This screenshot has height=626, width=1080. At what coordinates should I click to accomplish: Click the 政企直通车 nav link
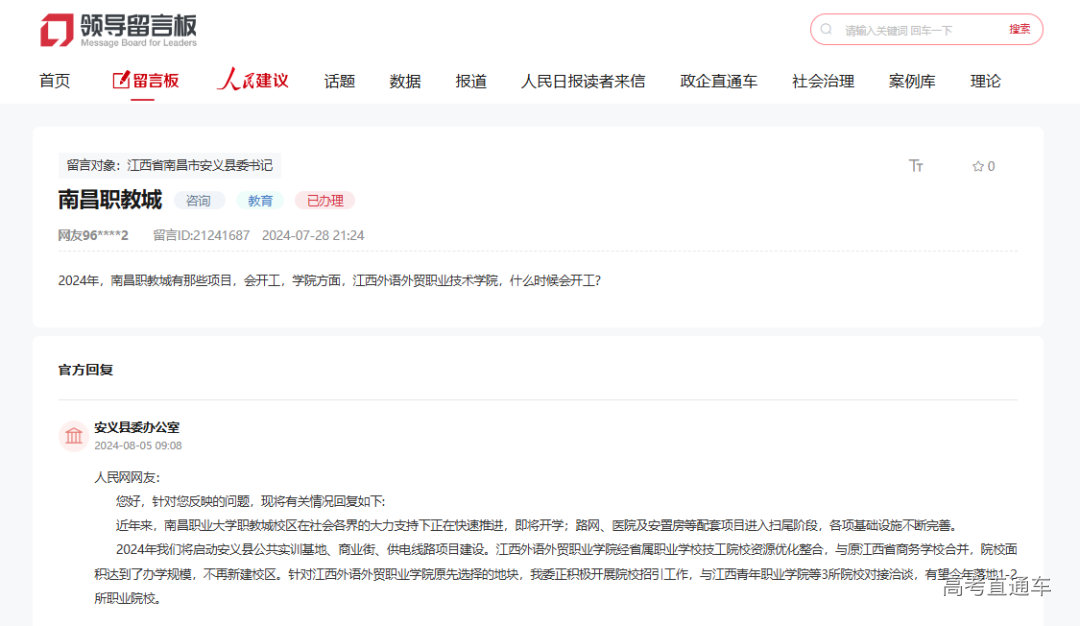(719, 81)
